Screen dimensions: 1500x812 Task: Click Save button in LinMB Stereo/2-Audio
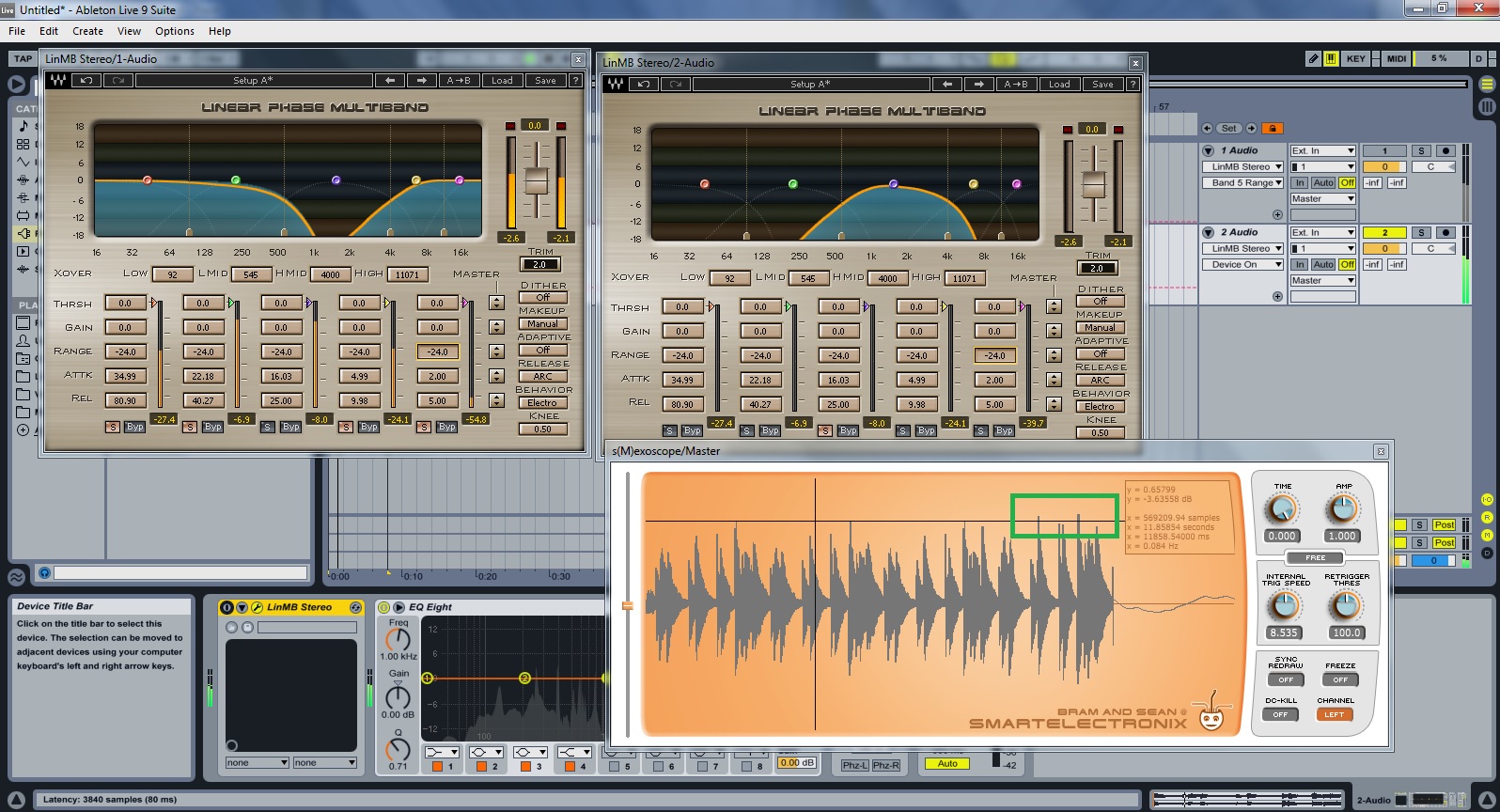[x=1102, y=85]
